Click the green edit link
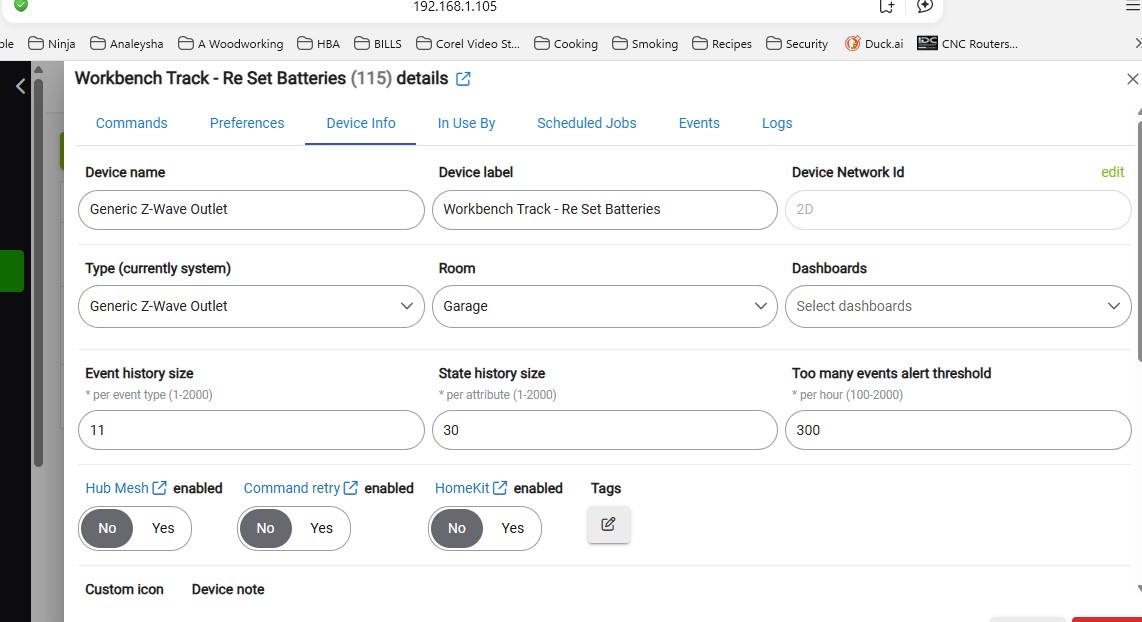The width and height of the screenshot is (1142, 622). pyautogui.click(x=1112, y=172)
